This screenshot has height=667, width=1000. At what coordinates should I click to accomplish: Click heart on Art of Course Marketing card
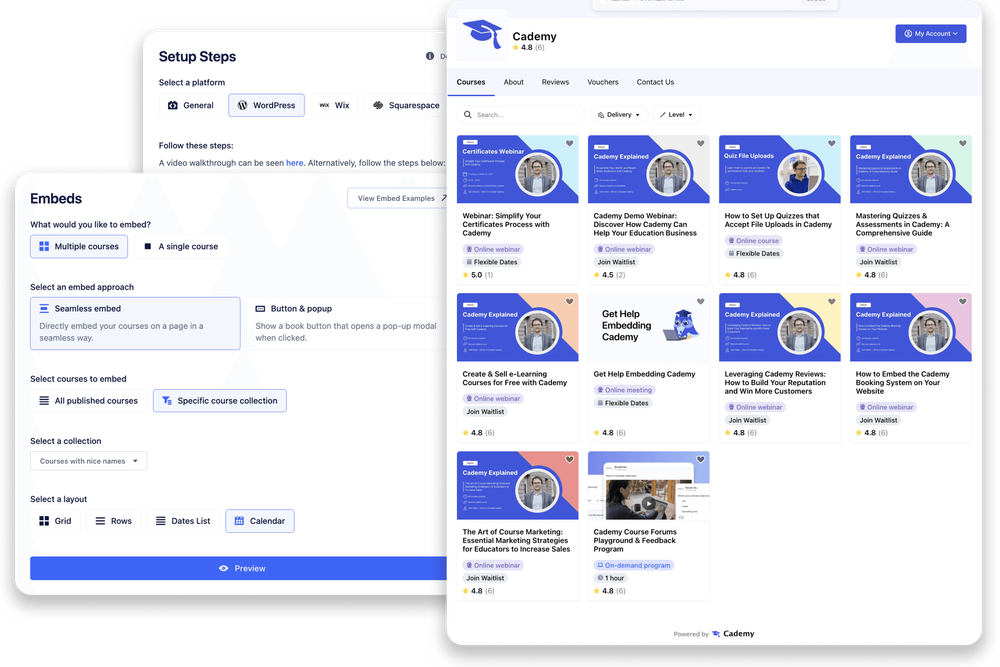[569, 459]
